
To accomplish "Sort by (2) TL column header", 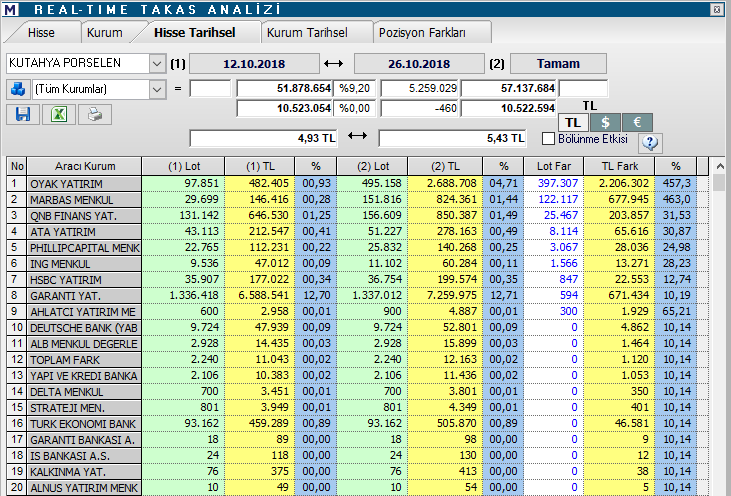I will pos(445,166).
